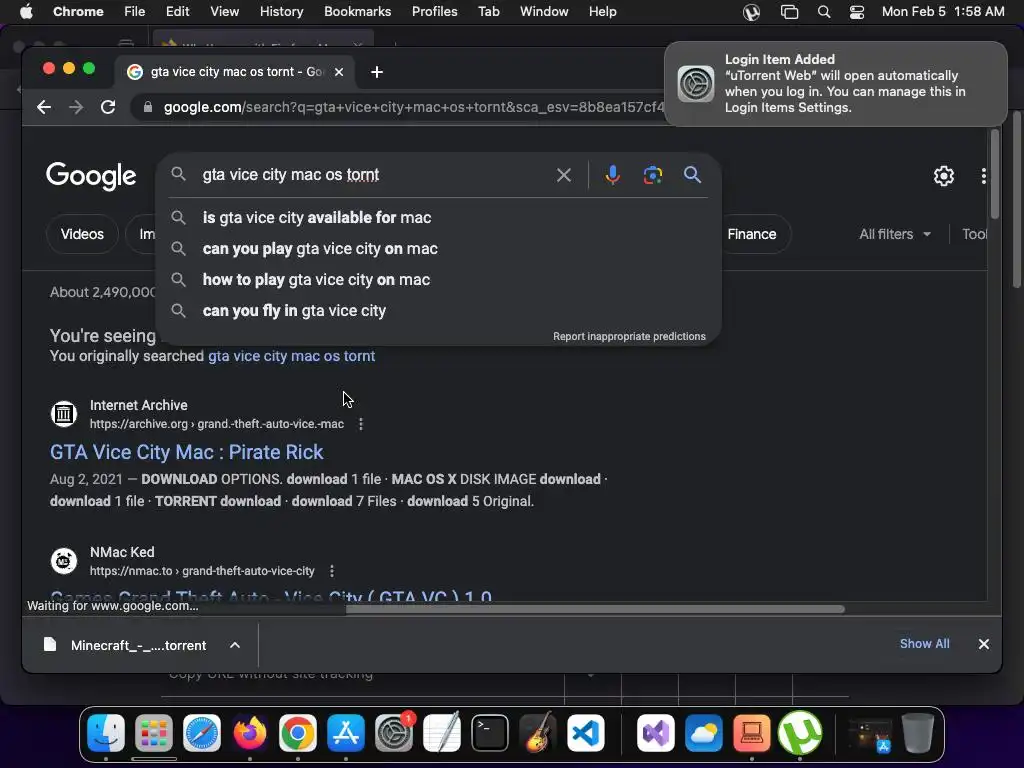1024x768 pixels.
Task: Click the horizontal scrollbar at page bottom
Action: (594, 609)
